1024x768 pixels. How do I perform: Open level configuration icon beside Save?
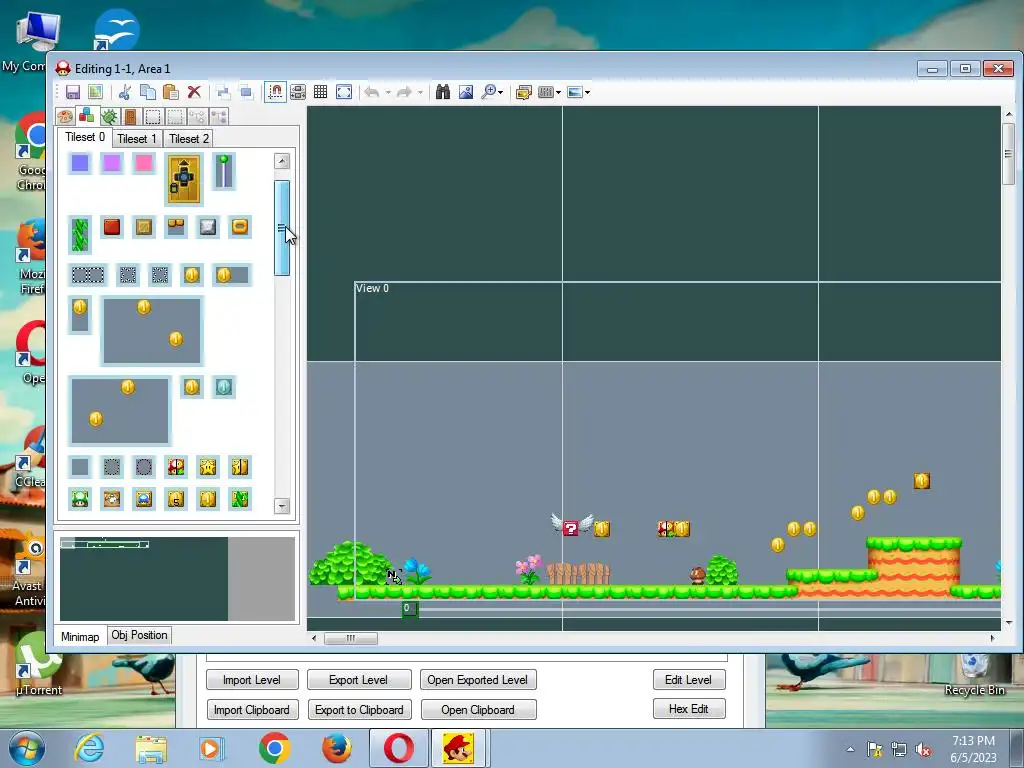click(x=95, y=92)
